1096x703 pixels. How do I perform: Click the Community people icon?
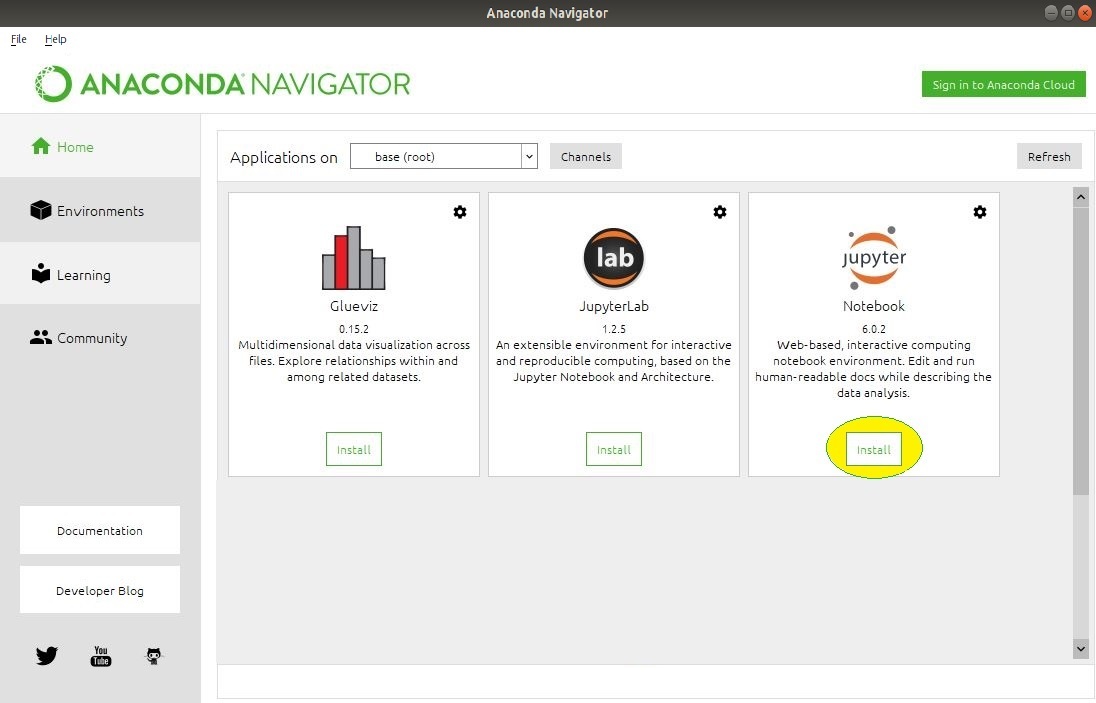coord(41,338)
